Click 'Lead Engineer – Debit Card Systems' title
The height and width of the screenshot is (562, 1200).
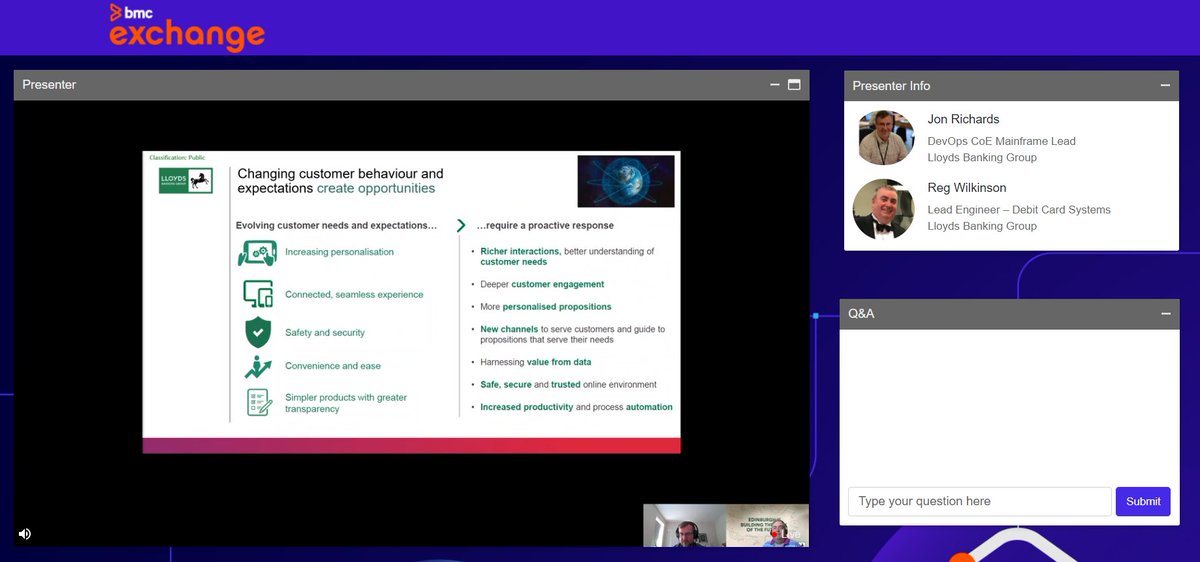pyautogui.click(x=1019, y=210)
